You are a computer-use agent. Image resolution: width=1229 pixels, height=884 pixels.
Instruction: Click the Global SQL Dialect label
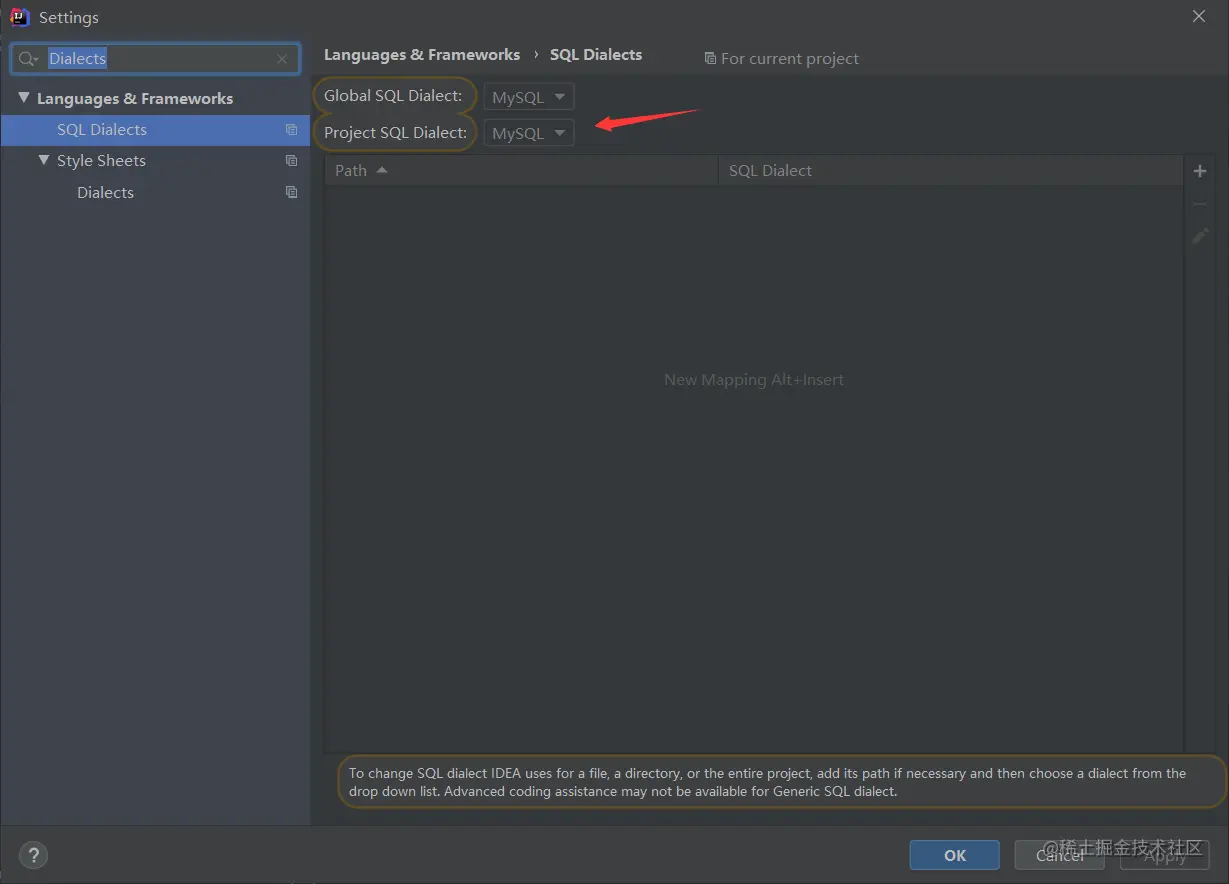[x=393, y=96]
